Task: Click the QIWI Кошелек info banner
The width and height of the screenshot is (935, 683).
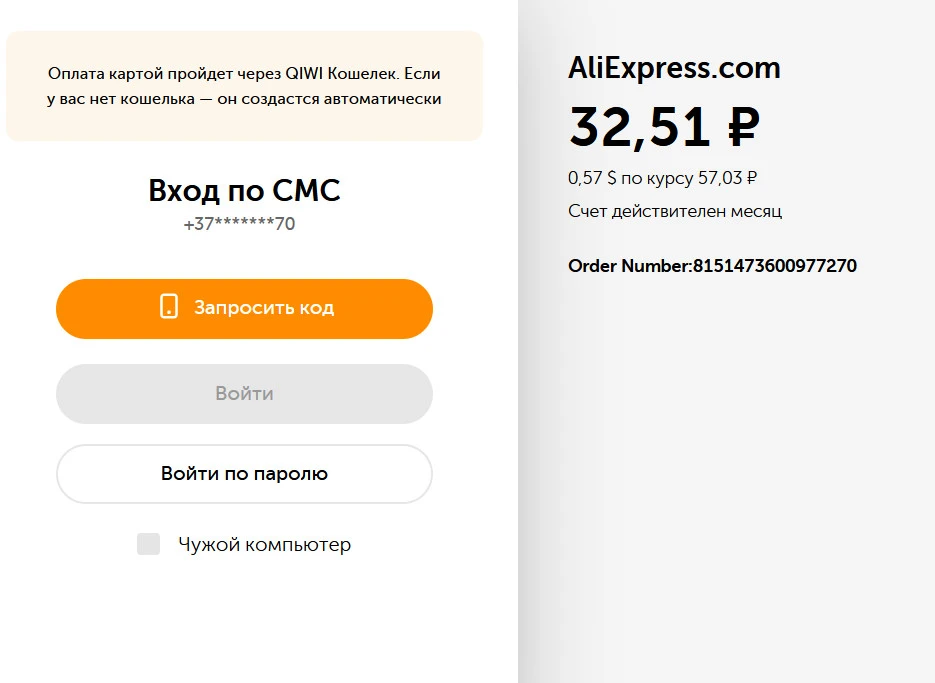Action: 244,86
